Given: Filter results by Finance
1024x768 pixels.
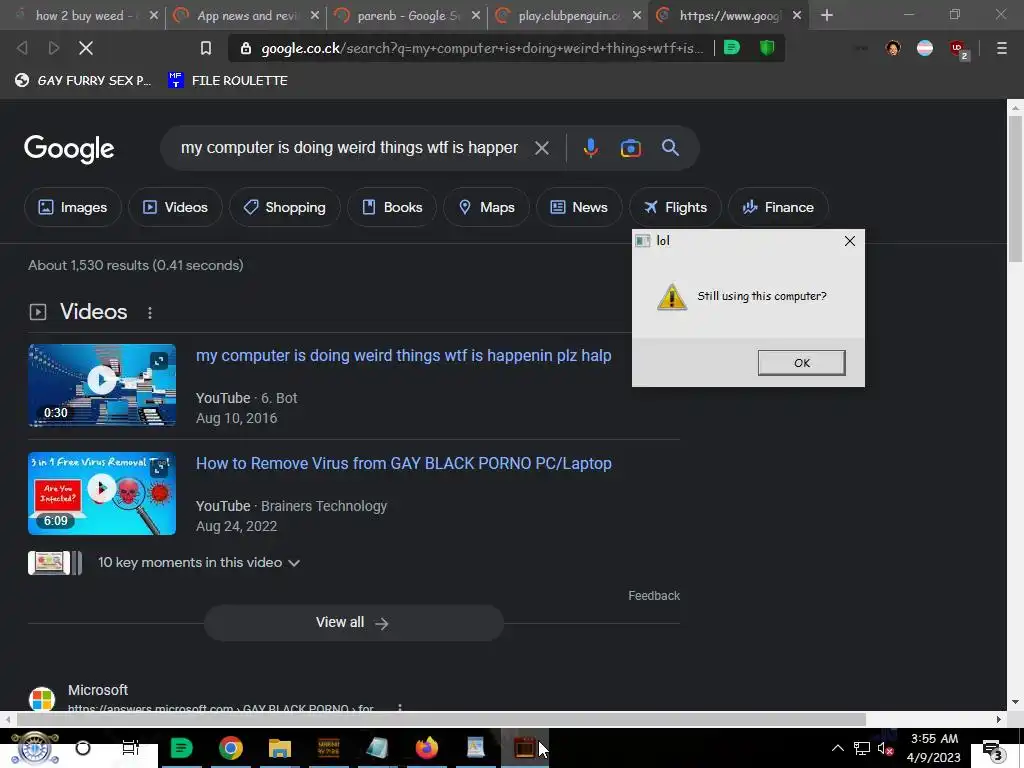Looking at the screenshot, I should point(778,208).
